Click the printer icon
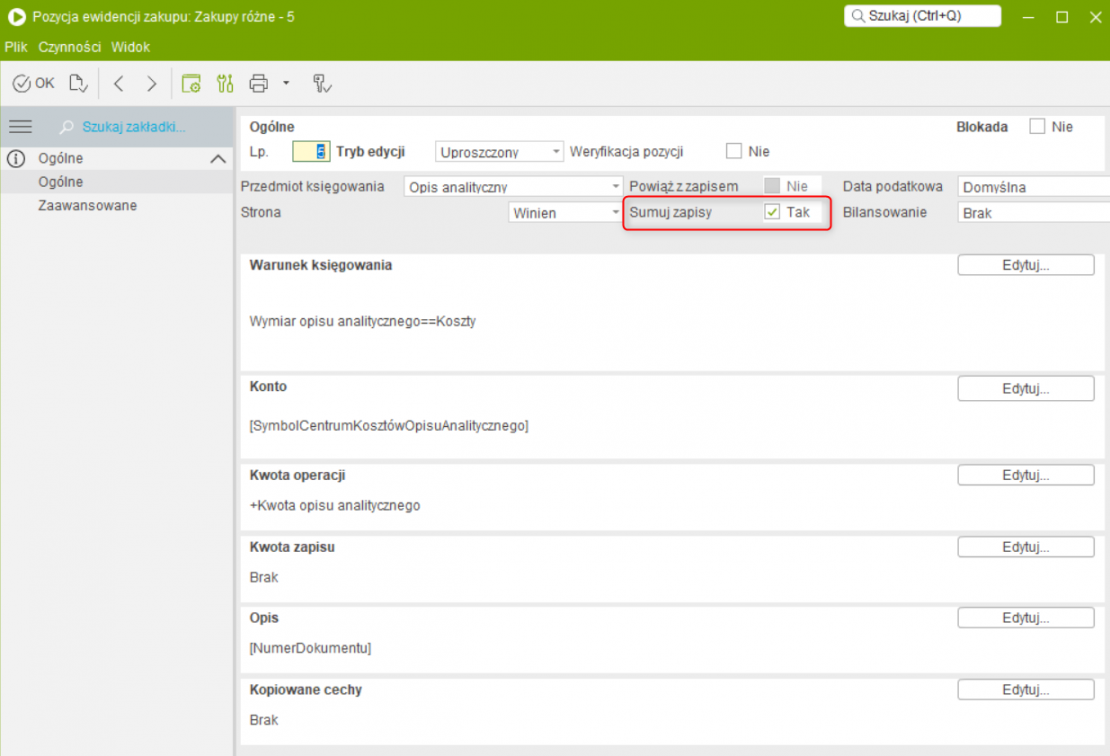The image size is (1110, 756). 259,83
